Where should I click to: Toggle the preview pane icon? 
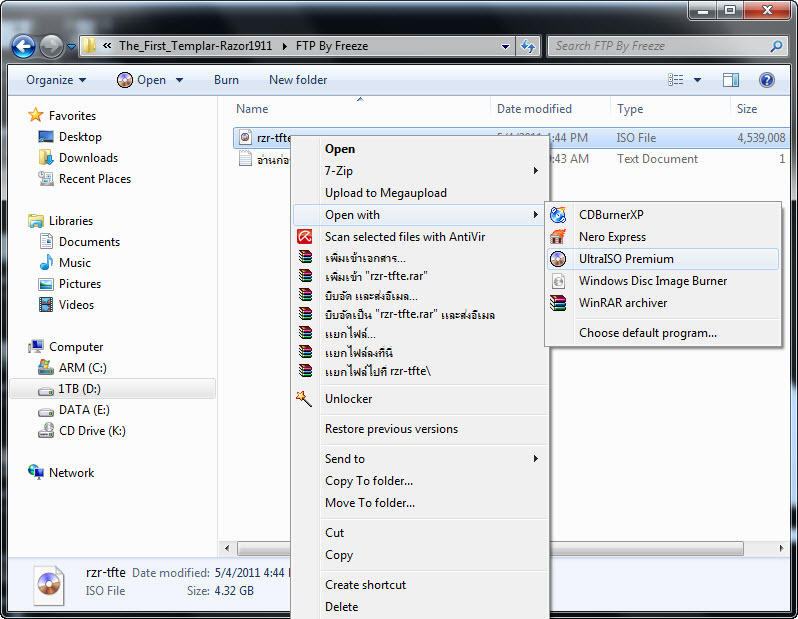pyautogui.click(x=731, y=80)
